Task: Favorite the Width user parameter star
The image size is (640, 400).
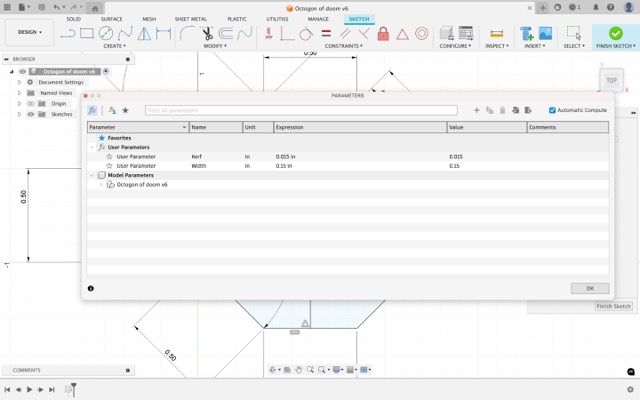Action: [x=109, y=166]
